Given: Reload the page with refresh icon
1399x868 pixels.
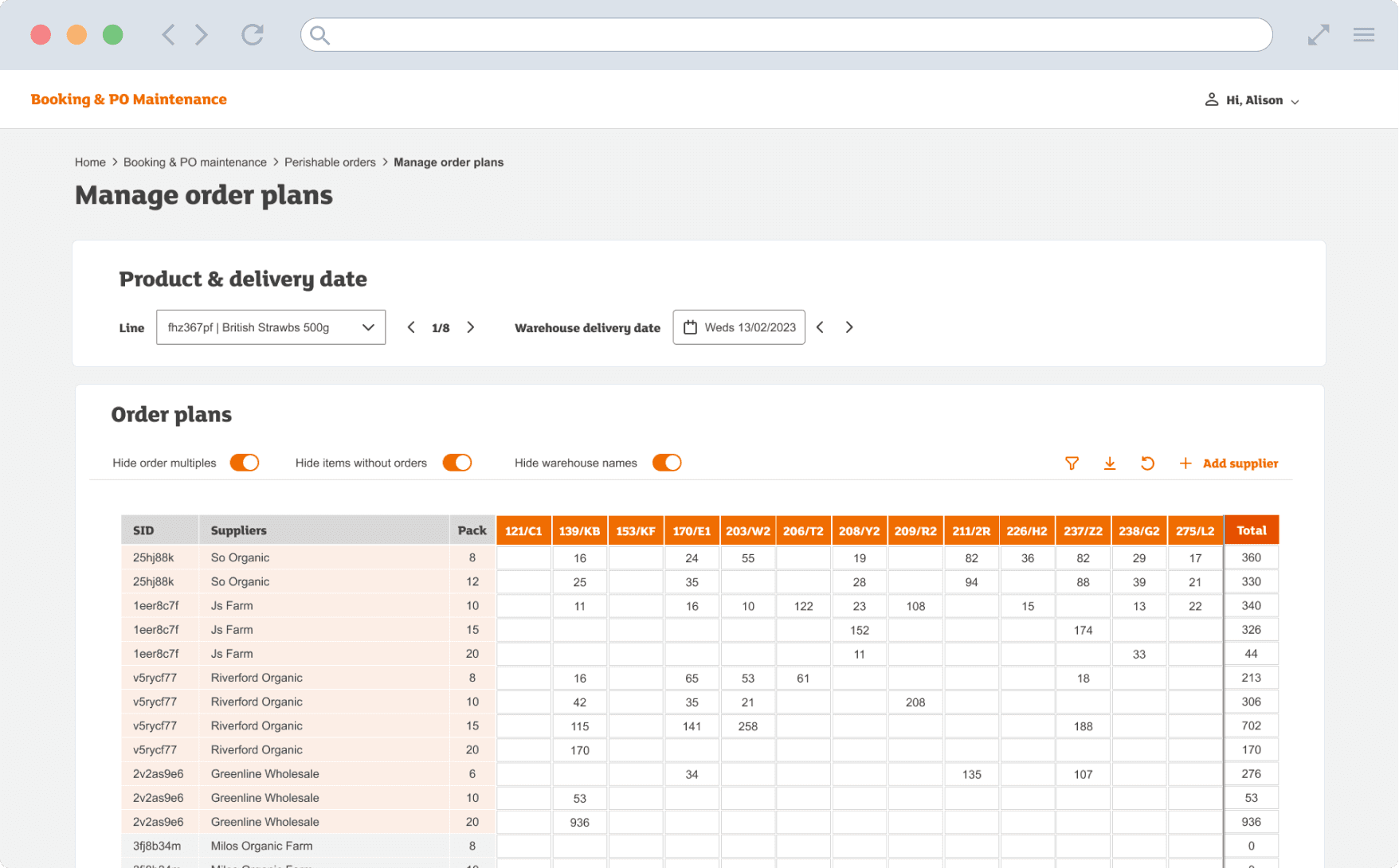Looking at the screenshot, I should pyautogui.click(x=253, y=35).
